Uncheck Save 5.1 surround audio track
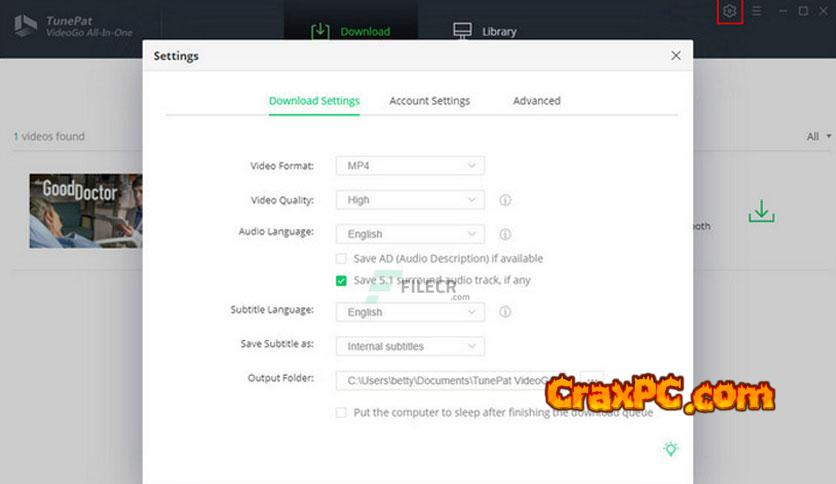 [x=341, y=281]
